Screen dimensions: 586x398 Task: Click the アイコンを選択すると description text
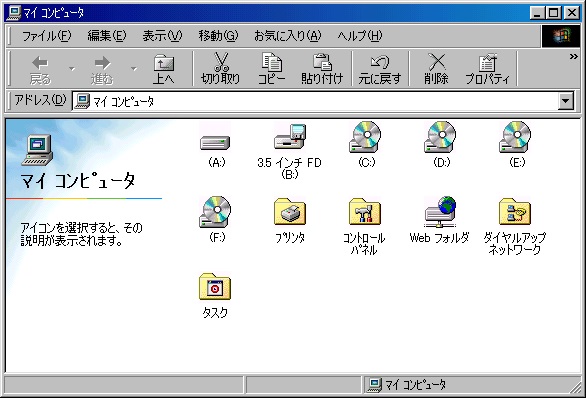pos(81,234)
